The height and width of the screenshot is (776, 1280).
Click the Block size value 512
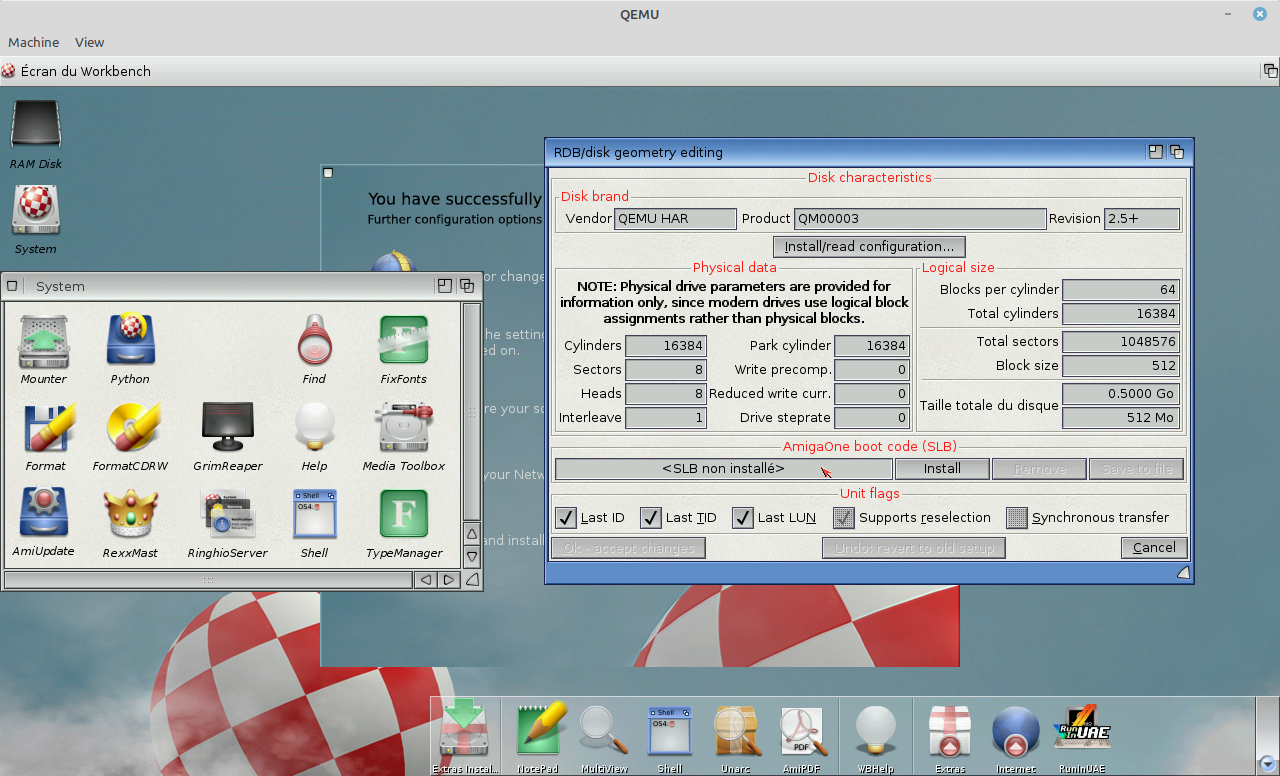(x=1121, y=365)
